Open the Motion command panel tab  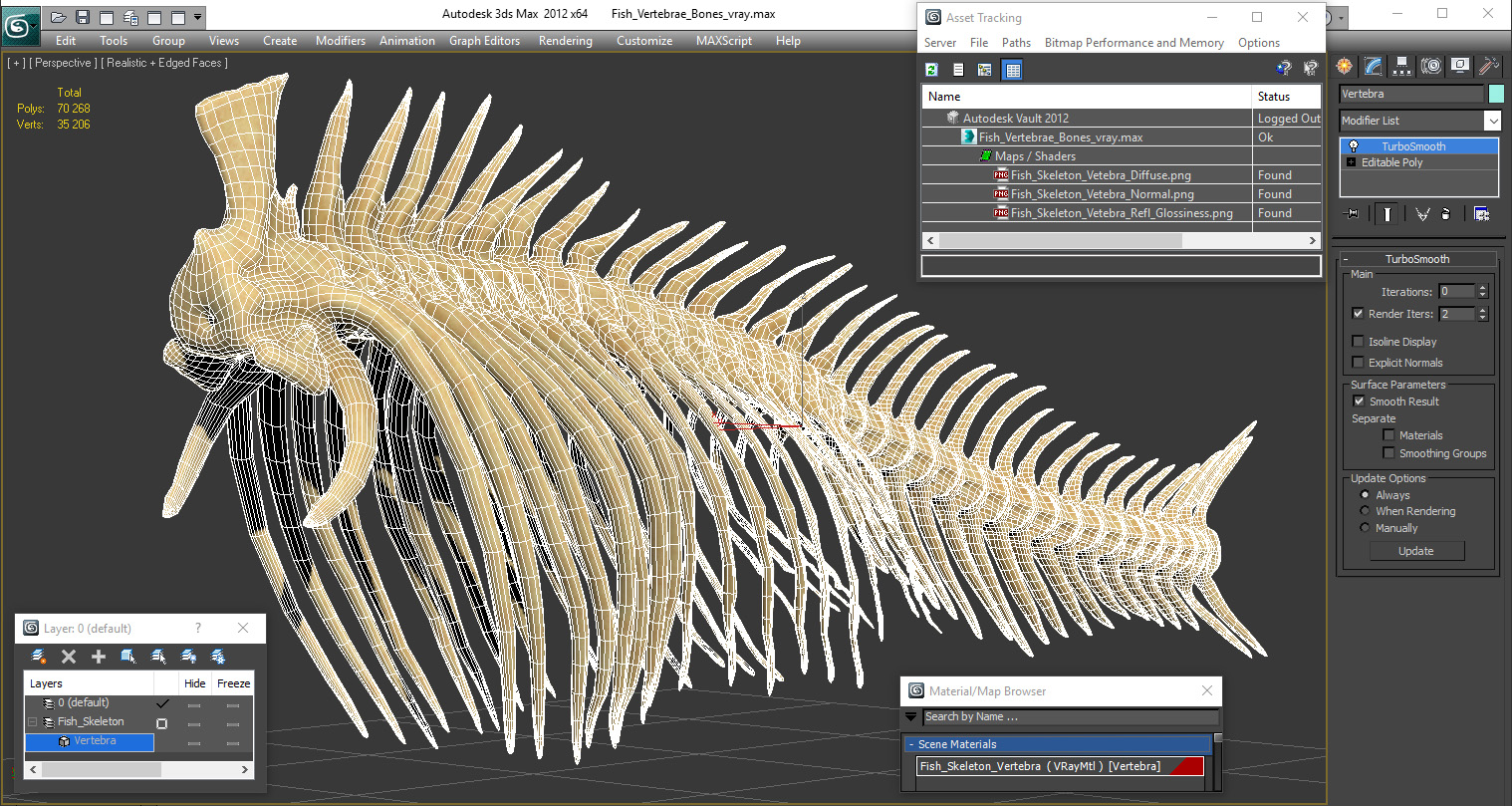pos(1431,66)
